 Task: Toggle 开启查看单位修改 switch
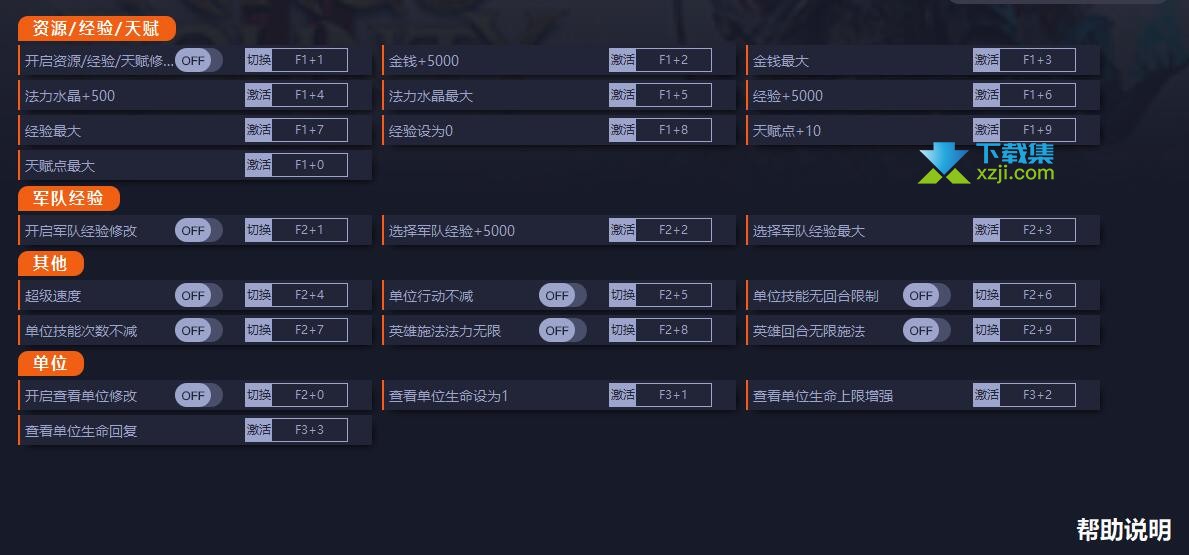pyautogui.click(x=199, y=396)
